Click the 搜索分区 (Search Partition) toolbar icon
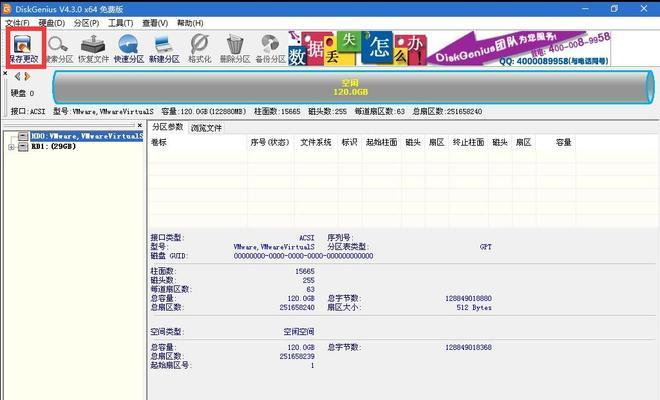This screenshot has height=400, width=660. pyautogui.click(x=59, y=49)
